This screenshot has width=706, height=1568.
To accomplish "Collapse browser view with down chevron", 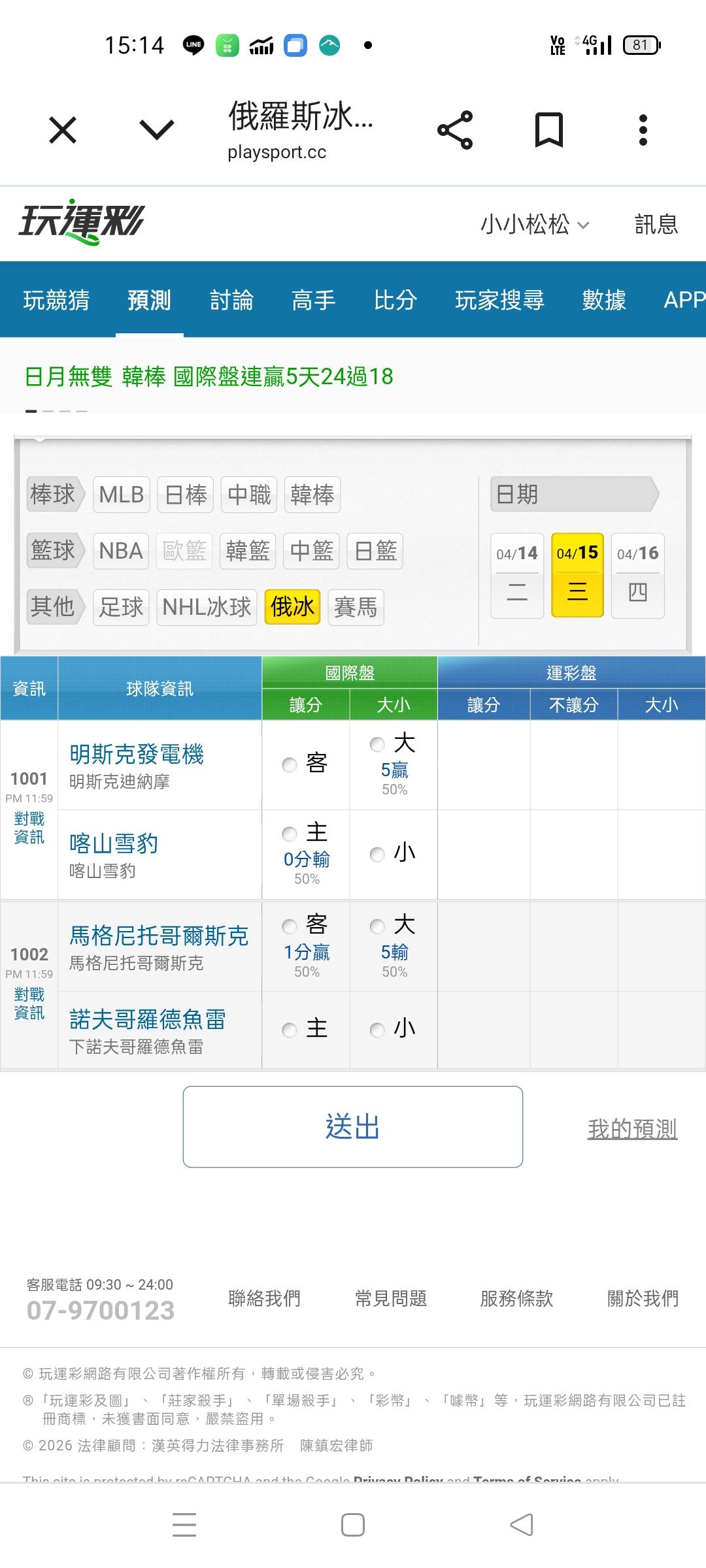I will (157, 129).
